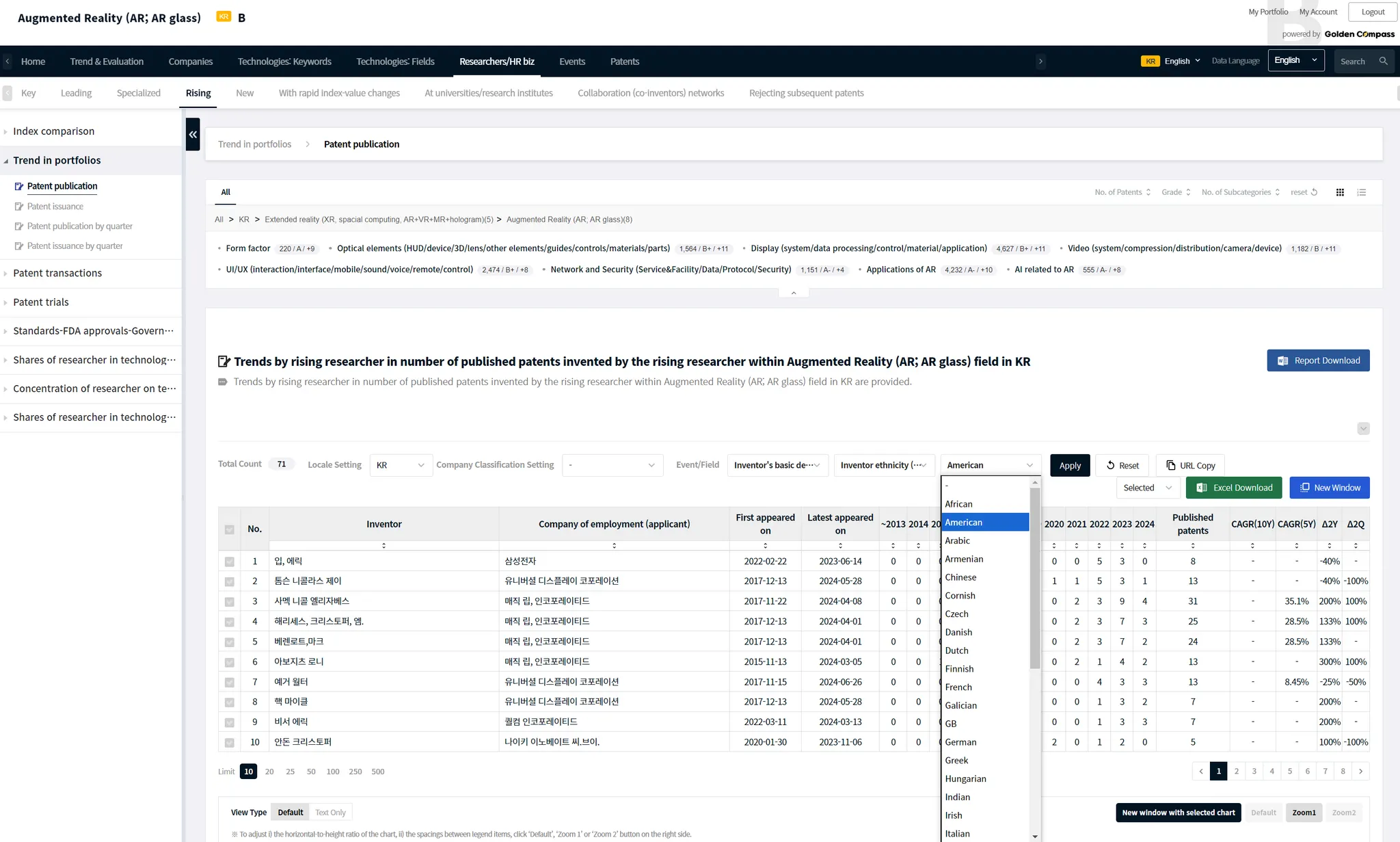The image size is (1400, 842).
Task: Choose German from the ethnicity list
Action: pyautogui.click(x=960, y=742)
